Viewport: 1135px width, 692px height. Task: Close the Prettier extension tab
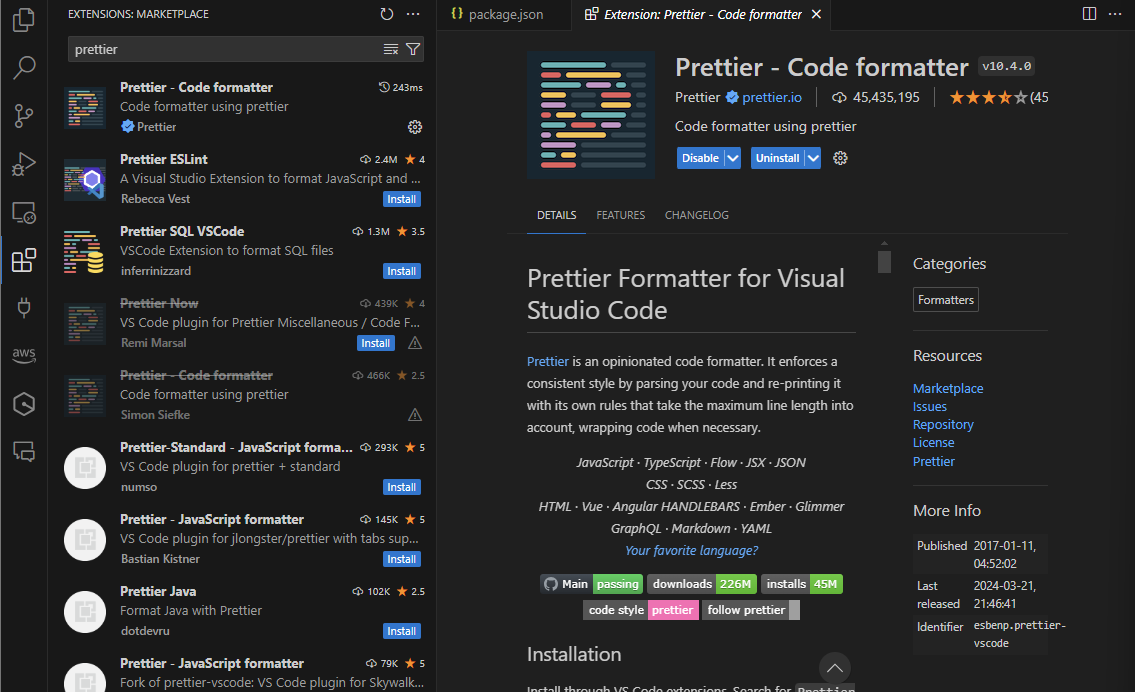point(816,14)
